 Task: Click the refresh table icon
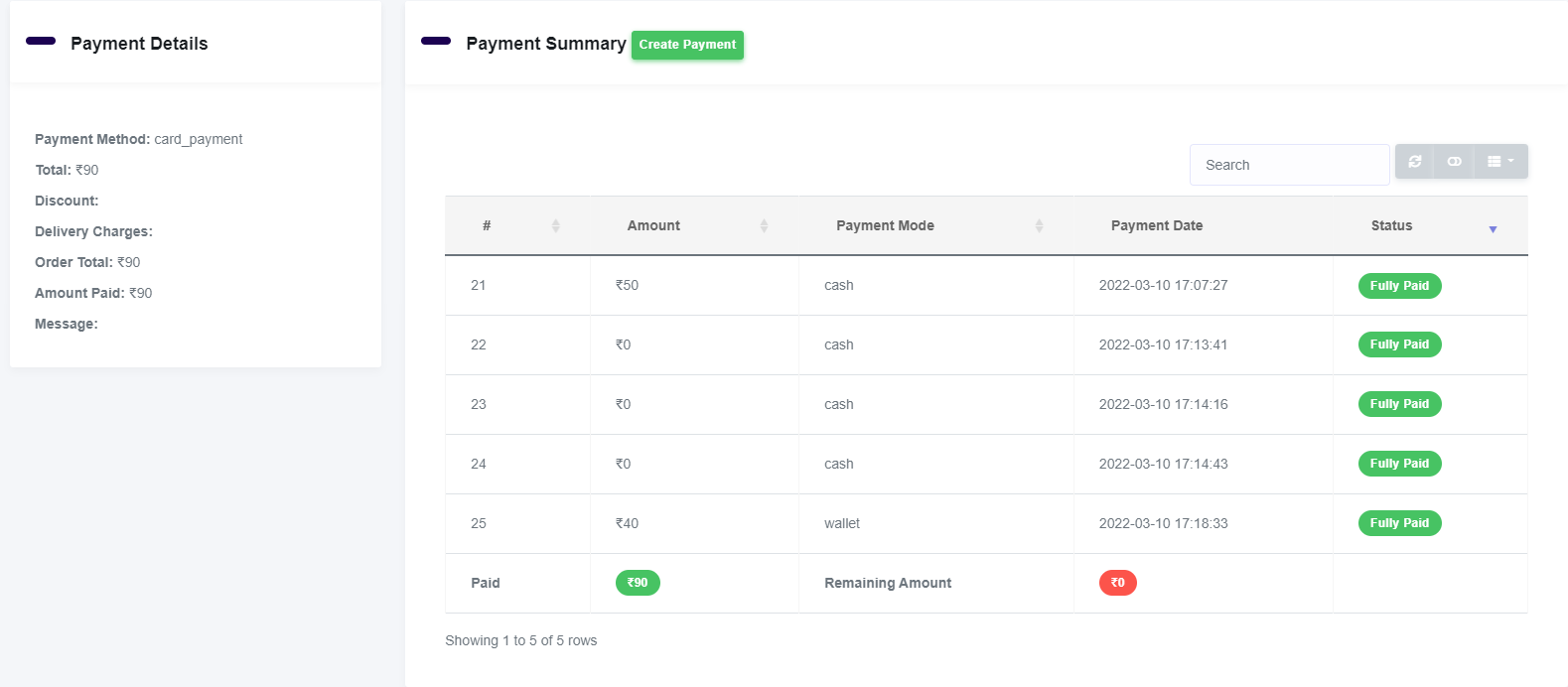pyautogui.click(x=1414, y=162)
